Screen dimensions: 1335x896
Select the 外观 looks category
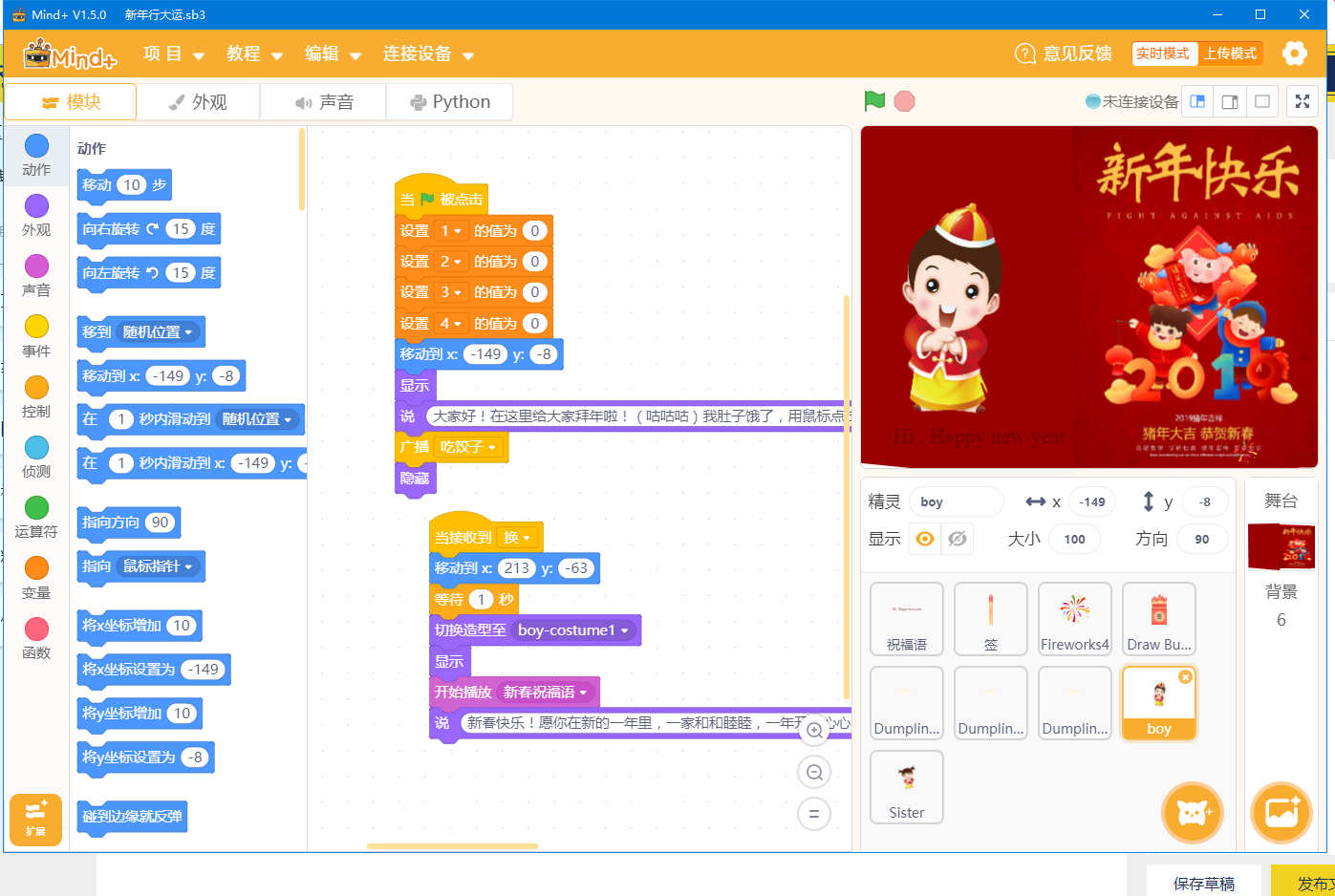tap(36, 216)
